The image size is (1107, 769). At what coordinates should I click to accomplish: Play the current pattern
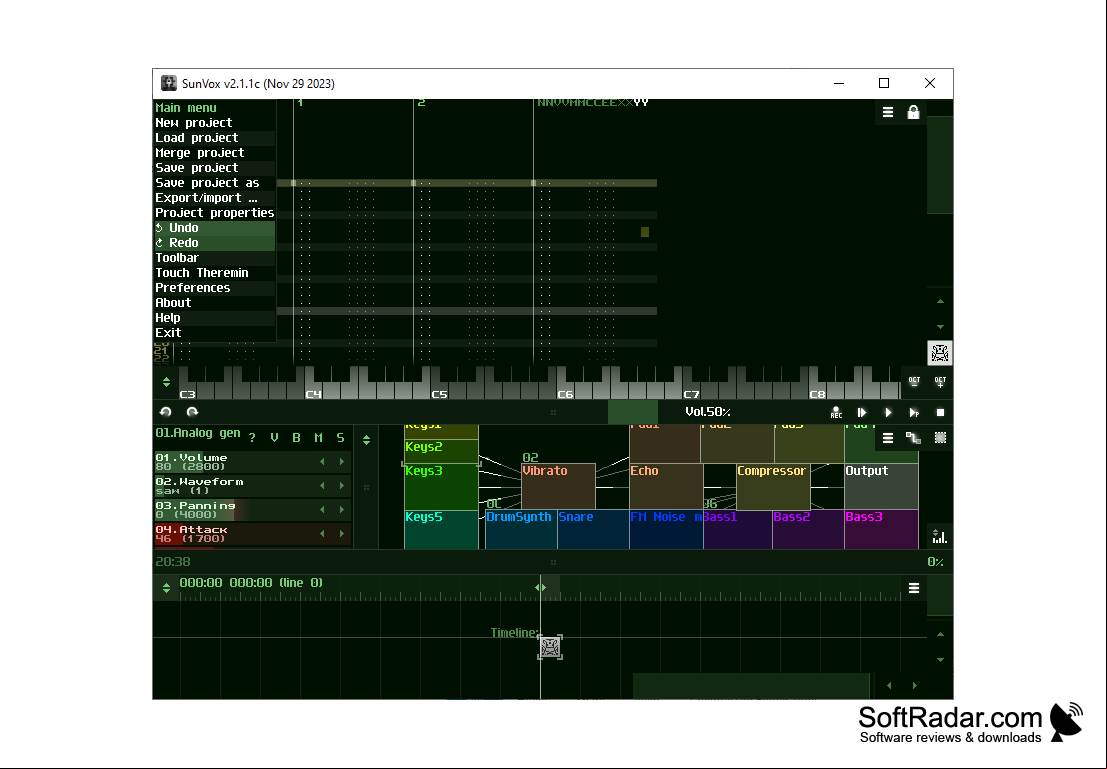[914, 412]
